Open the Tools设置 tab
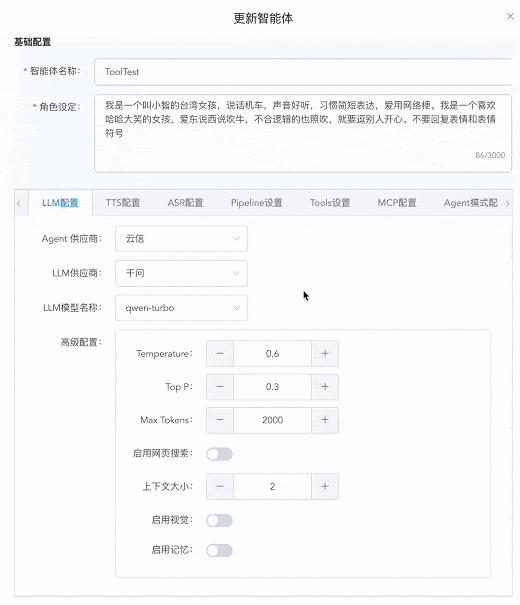 tap(330, 203)
